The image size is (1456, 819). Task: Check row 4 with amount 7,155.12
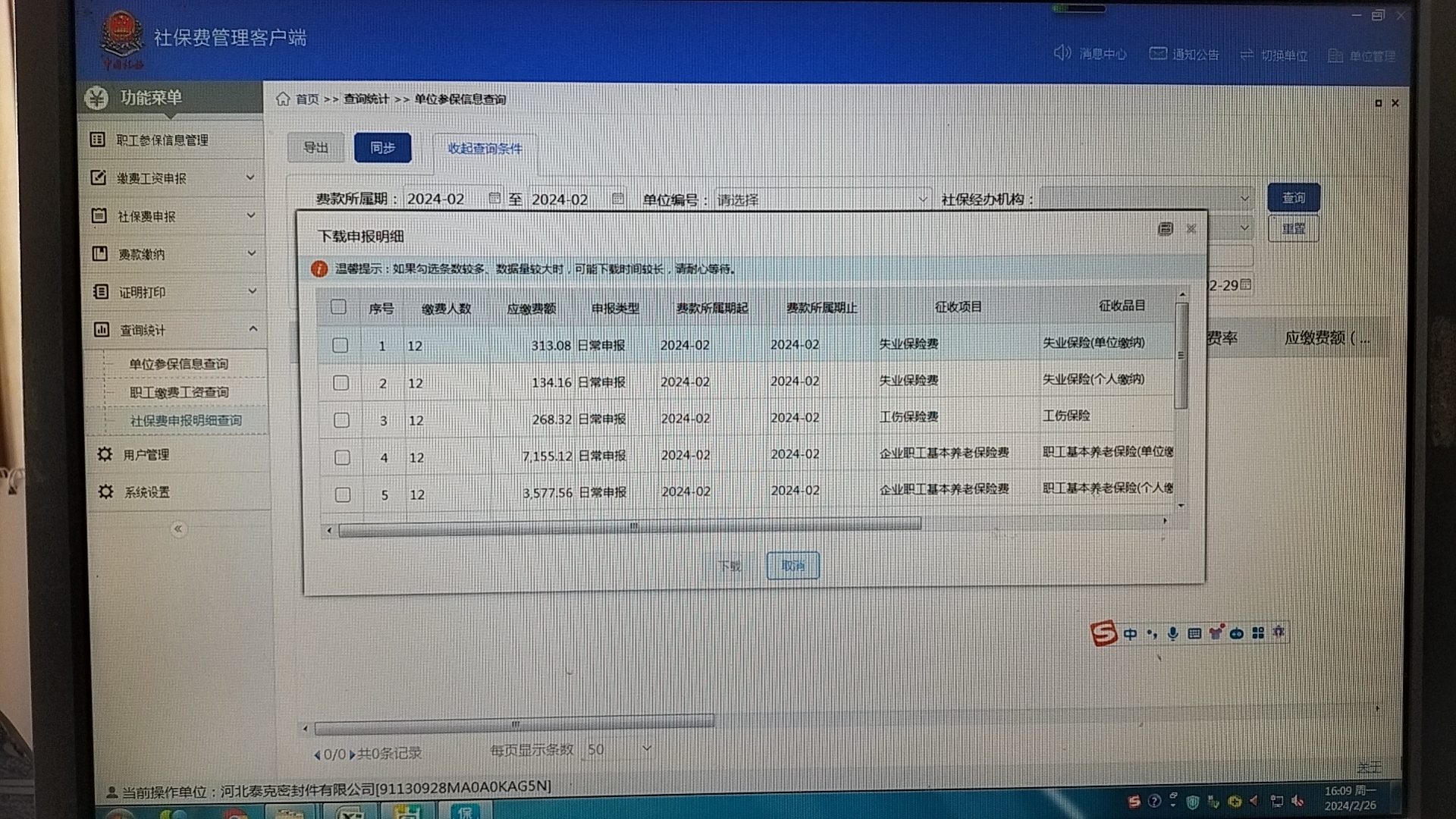[x=342, y=457]
